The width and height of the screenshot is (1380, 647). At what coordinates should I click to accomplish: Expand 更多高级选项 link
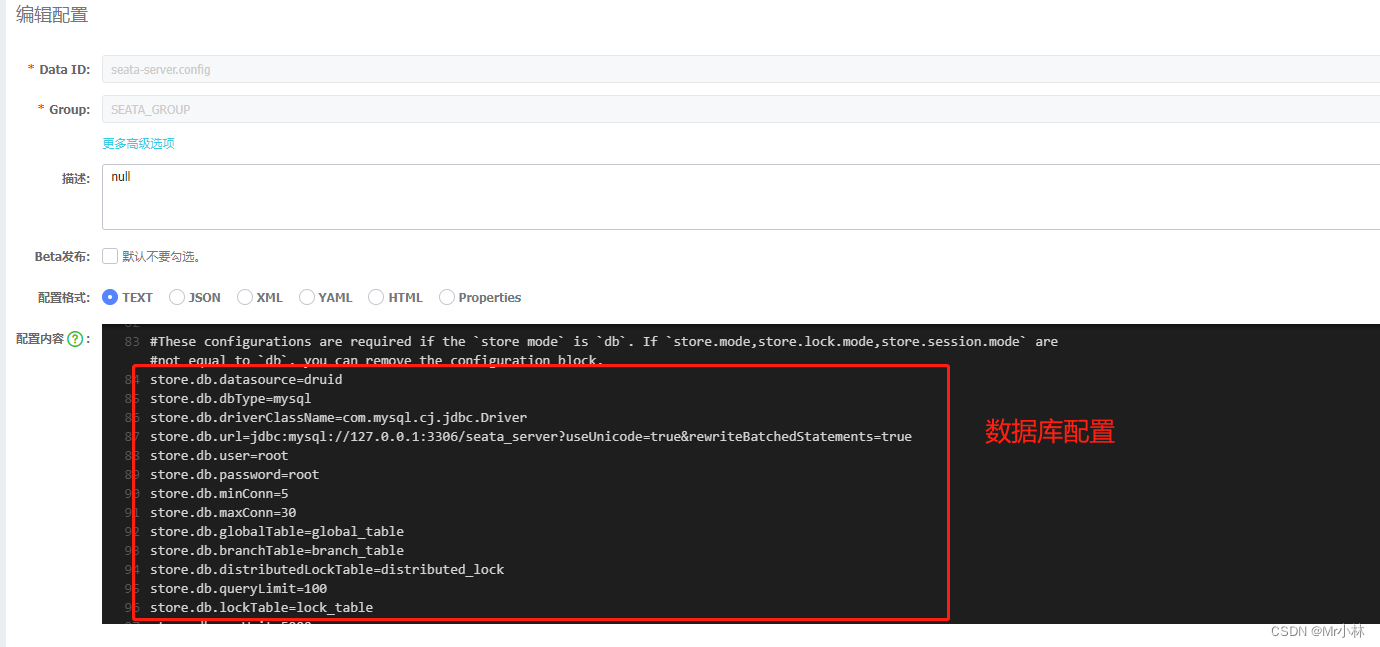point(138,143)
